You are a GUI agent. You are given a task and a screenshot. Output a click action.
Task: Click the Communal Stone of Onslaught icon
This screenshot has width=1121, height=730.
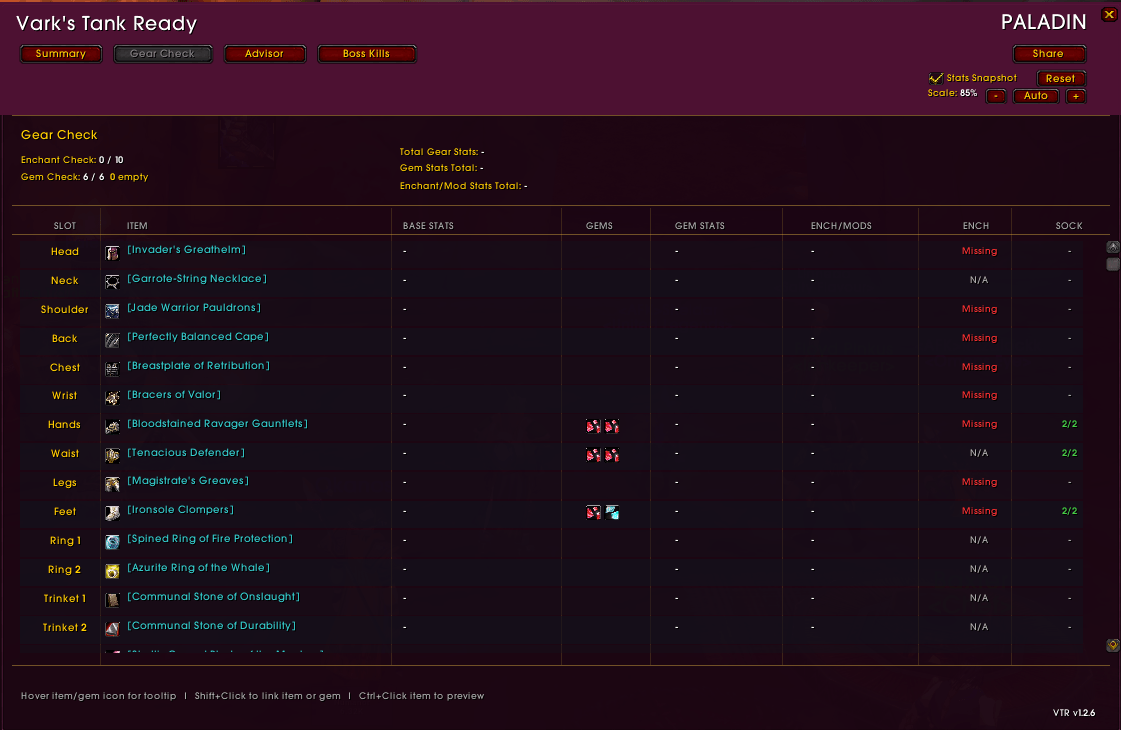(112, 601)
